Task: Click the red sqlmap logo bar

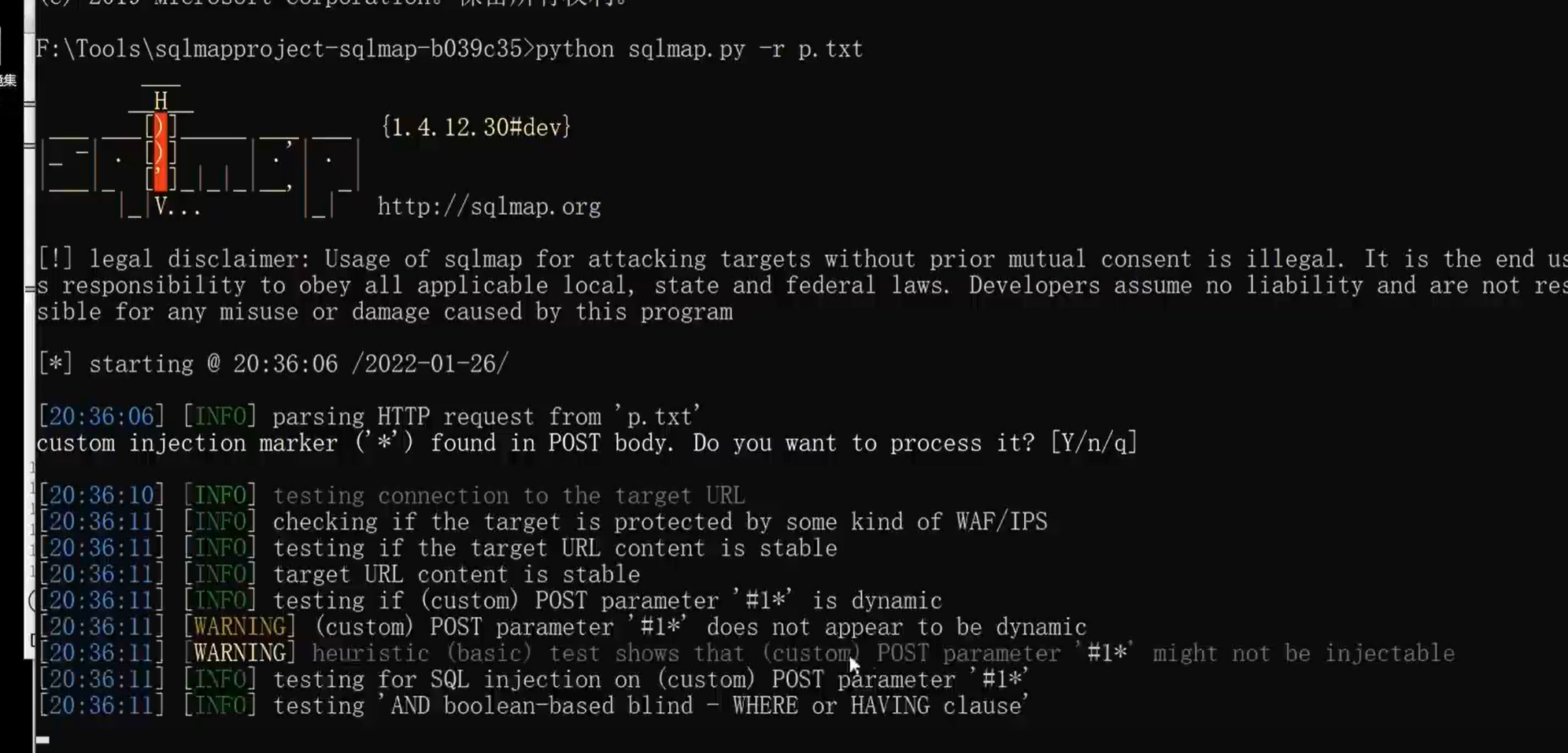Action: click(161, 152)
